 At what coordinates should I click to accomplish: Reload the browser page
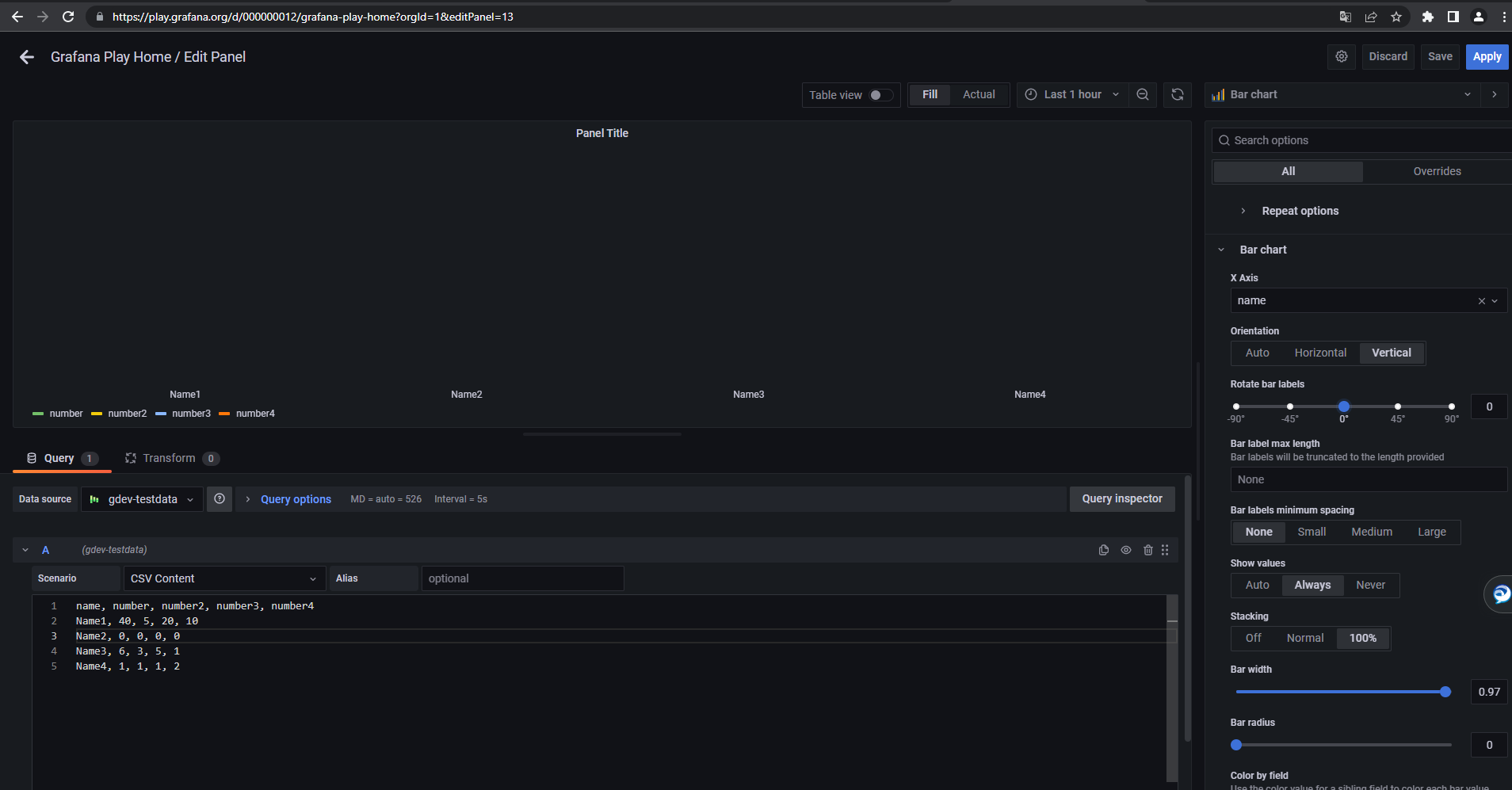(x=68, y=17)
